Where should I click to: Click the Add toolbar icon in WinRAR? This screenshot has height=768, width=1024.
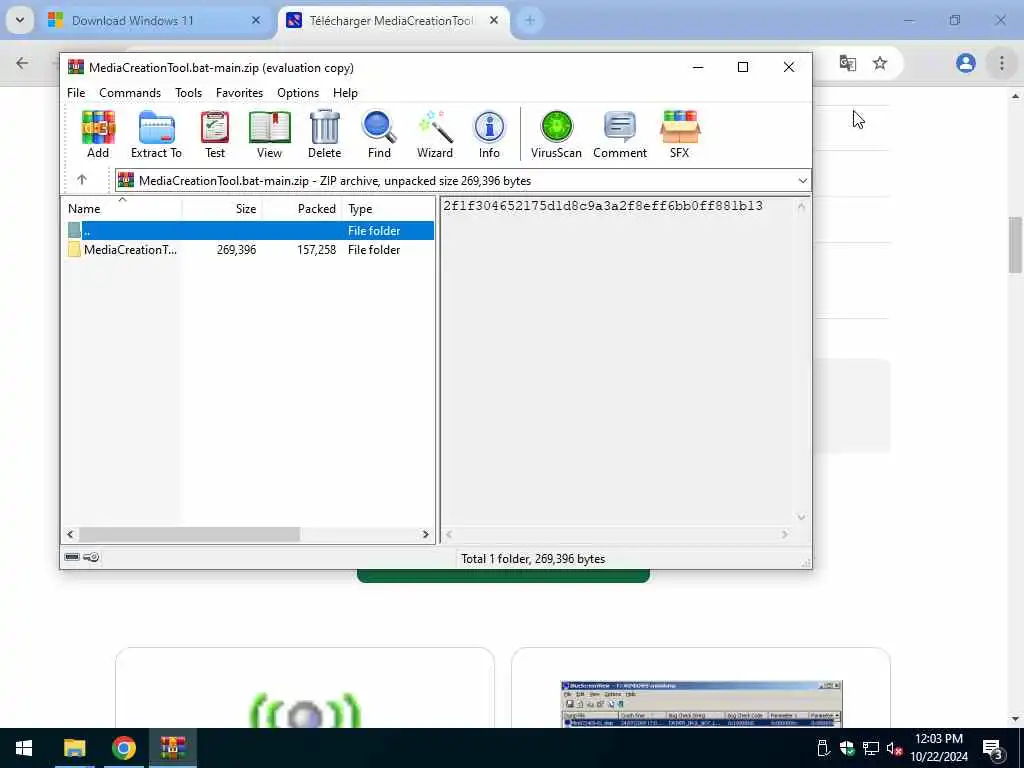(x=98, y=135)
